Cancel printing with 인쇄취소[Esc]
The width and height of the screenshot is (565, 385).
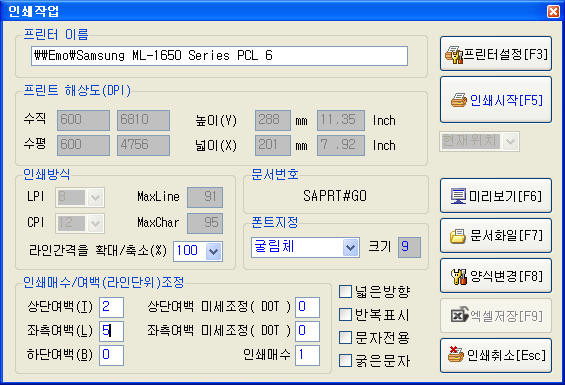(x=496, y=355)
